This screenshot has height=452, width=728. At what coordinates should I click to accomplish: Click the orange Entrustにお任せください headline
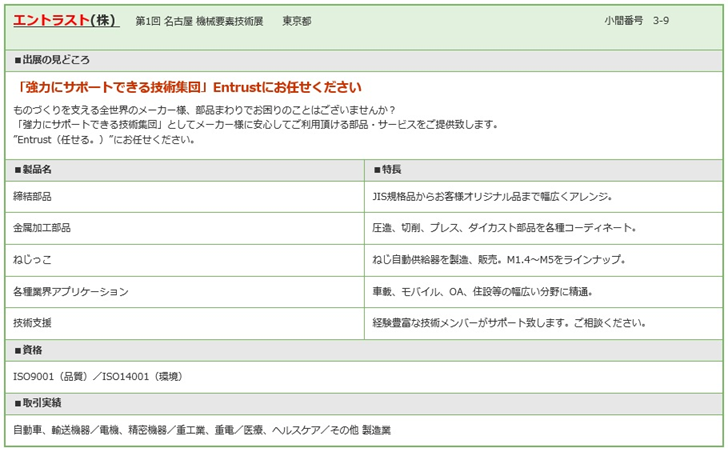[x=190, y=88]
